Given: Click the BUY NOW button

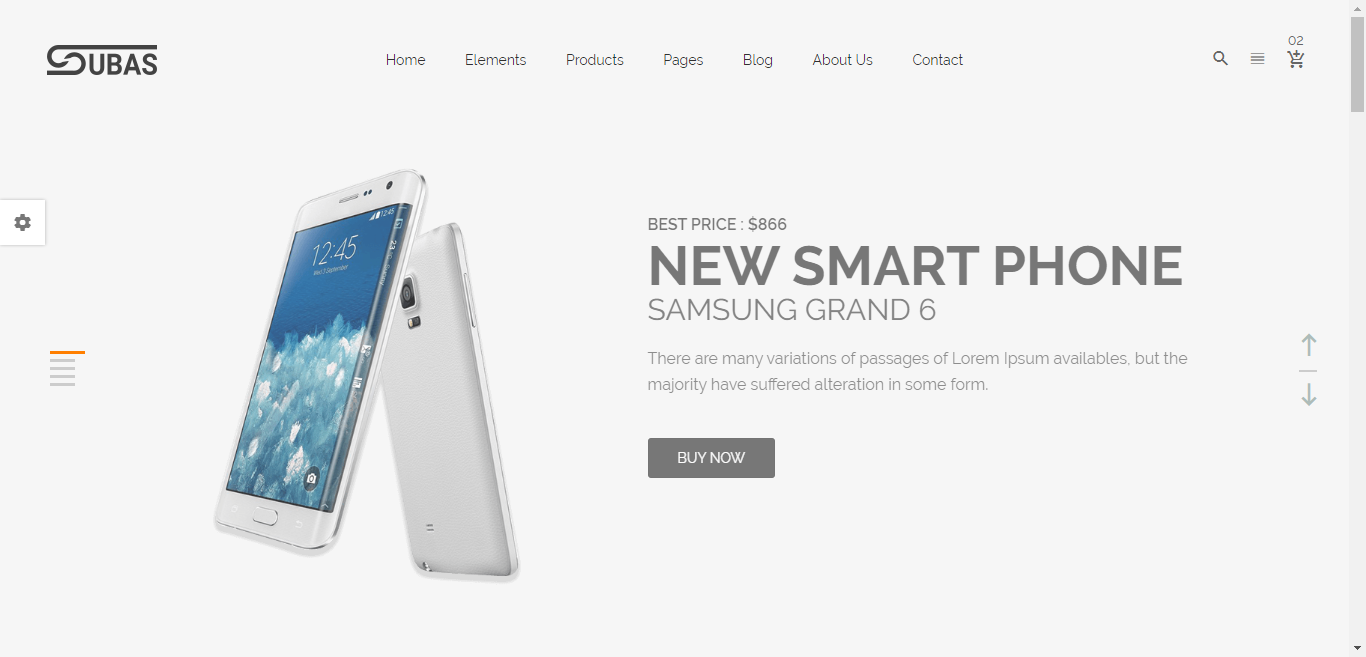Looking at the screenshot, I should pos(711,458).
